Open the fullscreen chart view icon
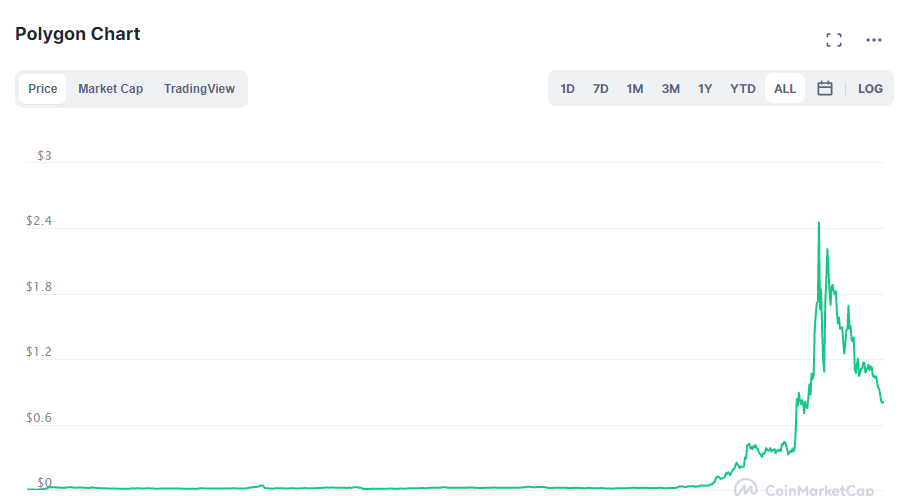 [833, 40]
